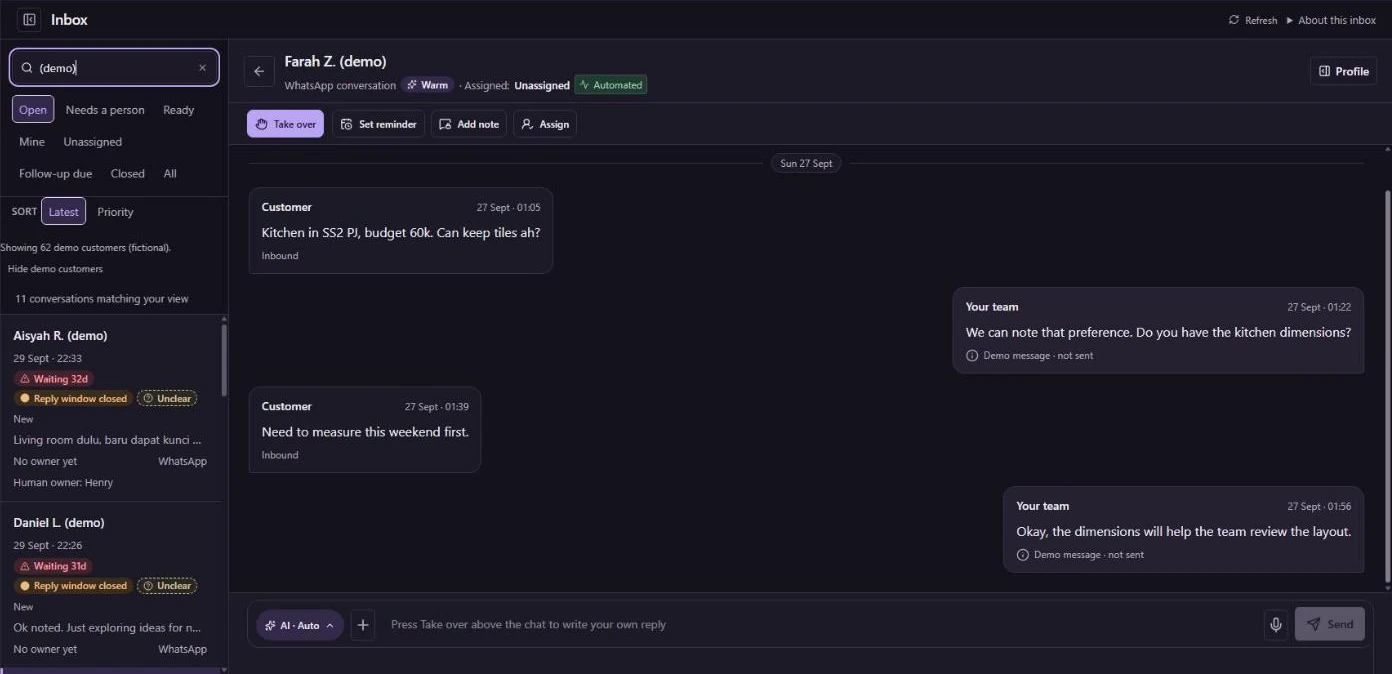Viewport: 1392px width, 674px height.
Task: Click the Send button
Action: coord(1330,624)
